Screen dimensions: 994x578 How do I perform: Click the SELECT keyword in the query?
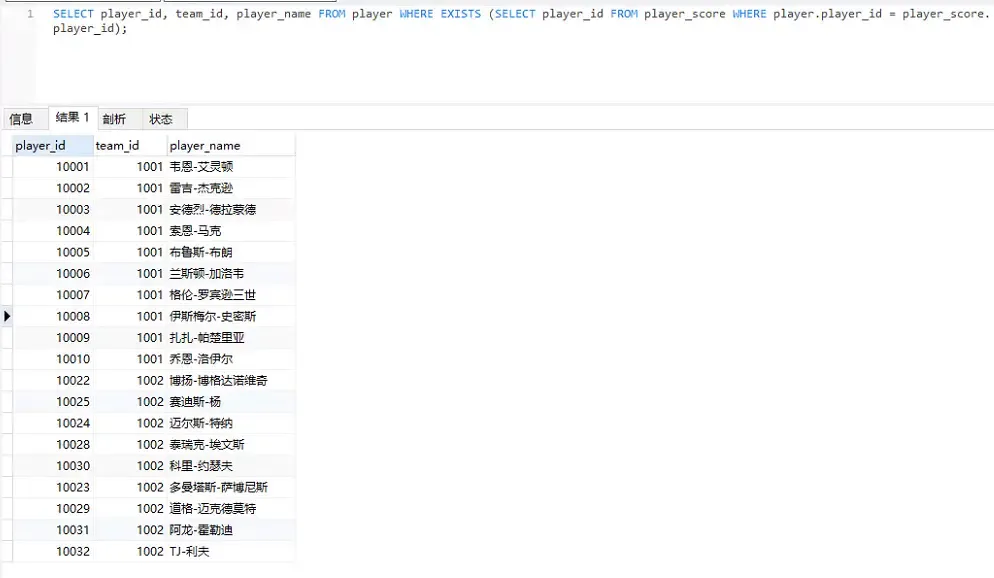pos(67,14)
